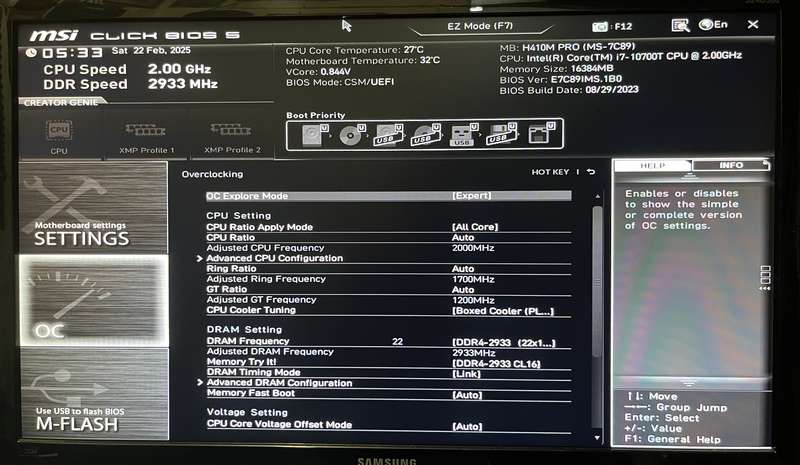
Task: Select first hard disk boot priority icon
Action: click(314, 135)
